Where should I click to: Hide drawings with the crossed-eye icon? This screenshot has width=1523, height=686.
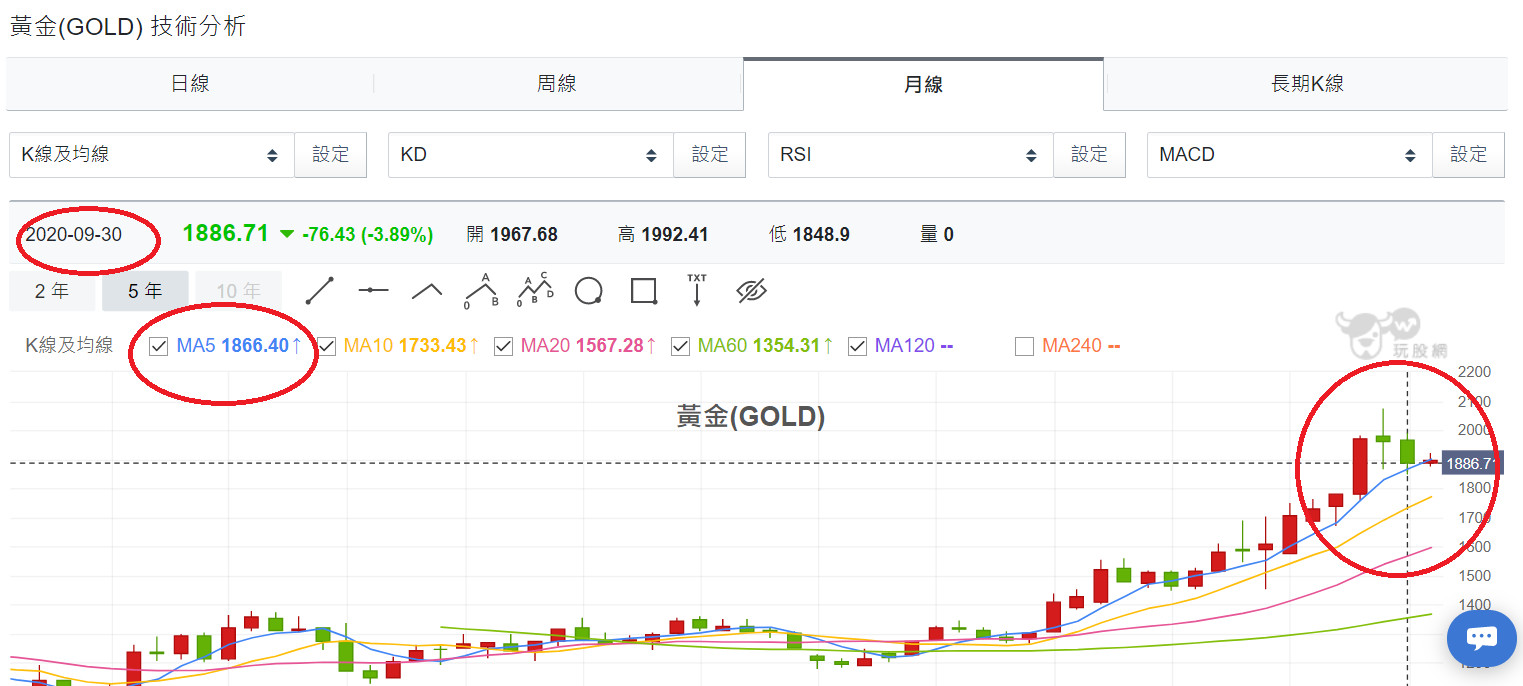coord(751,291)
